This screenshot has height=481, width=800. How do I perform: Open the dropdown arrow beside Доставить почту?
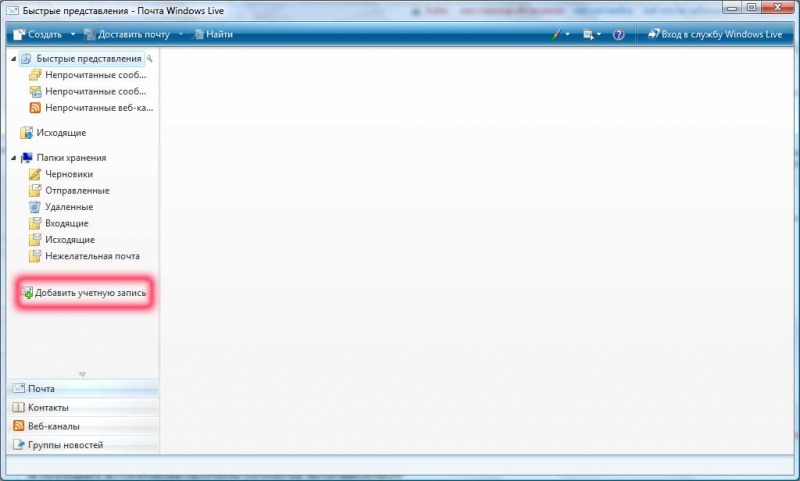[x=180, y=34]
